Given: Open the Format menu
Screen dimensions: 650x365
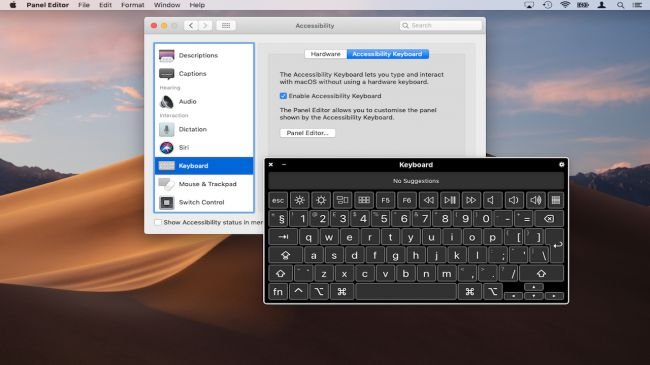Looking at the screenshot, I should [133, 5].
